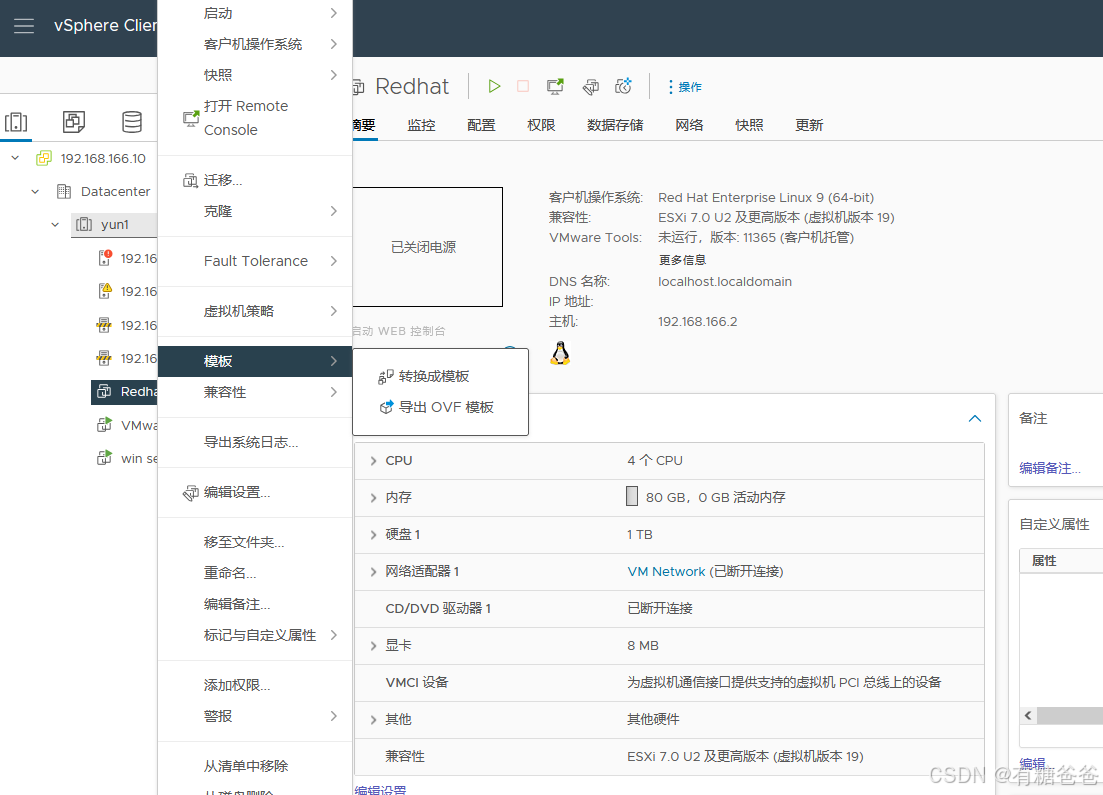Click the Open Remote Console icon
The image size is (1103, 795).
pos(191,118)
